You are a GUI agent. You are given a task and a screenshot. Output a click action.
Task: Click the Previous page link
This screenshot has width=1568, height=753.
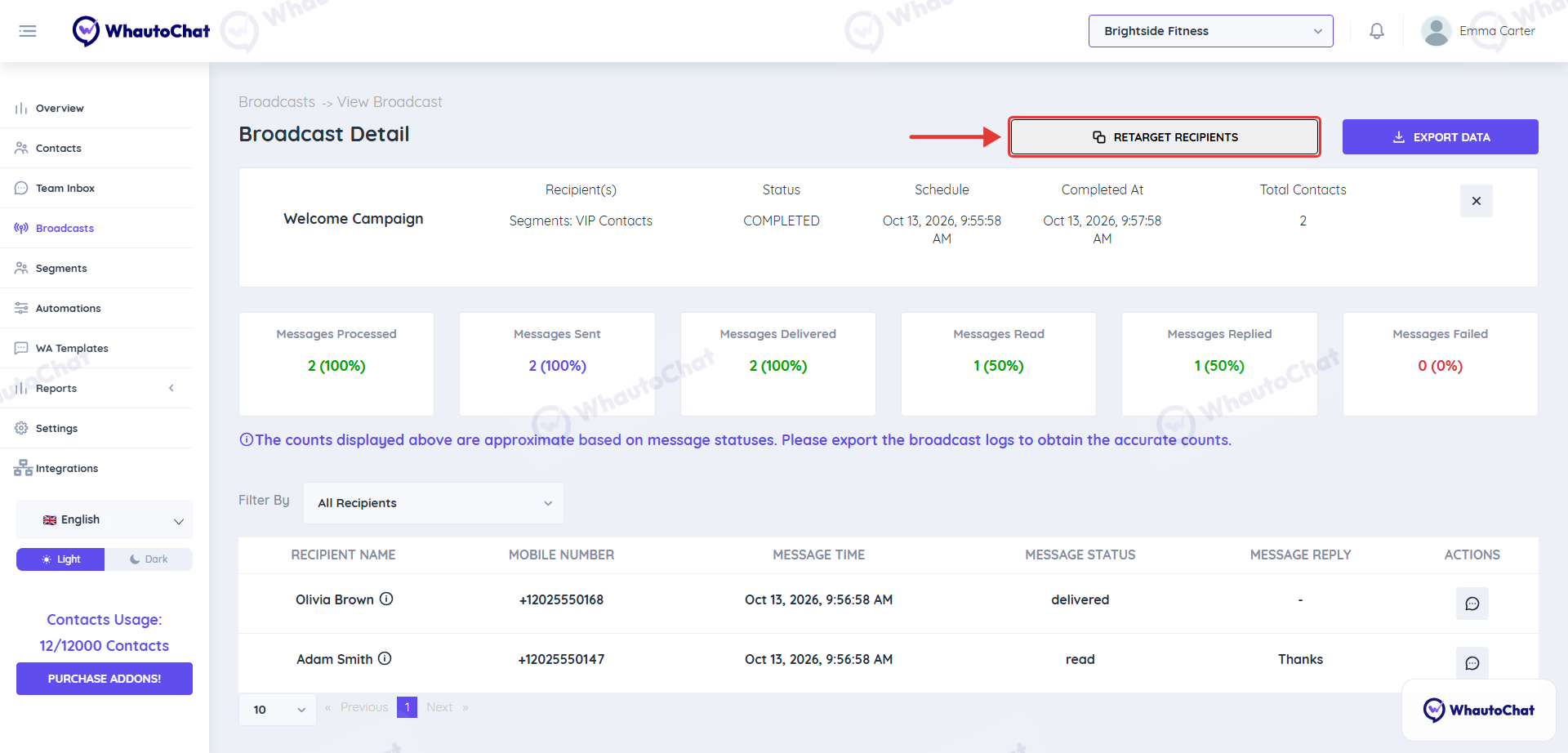point(364,707)
